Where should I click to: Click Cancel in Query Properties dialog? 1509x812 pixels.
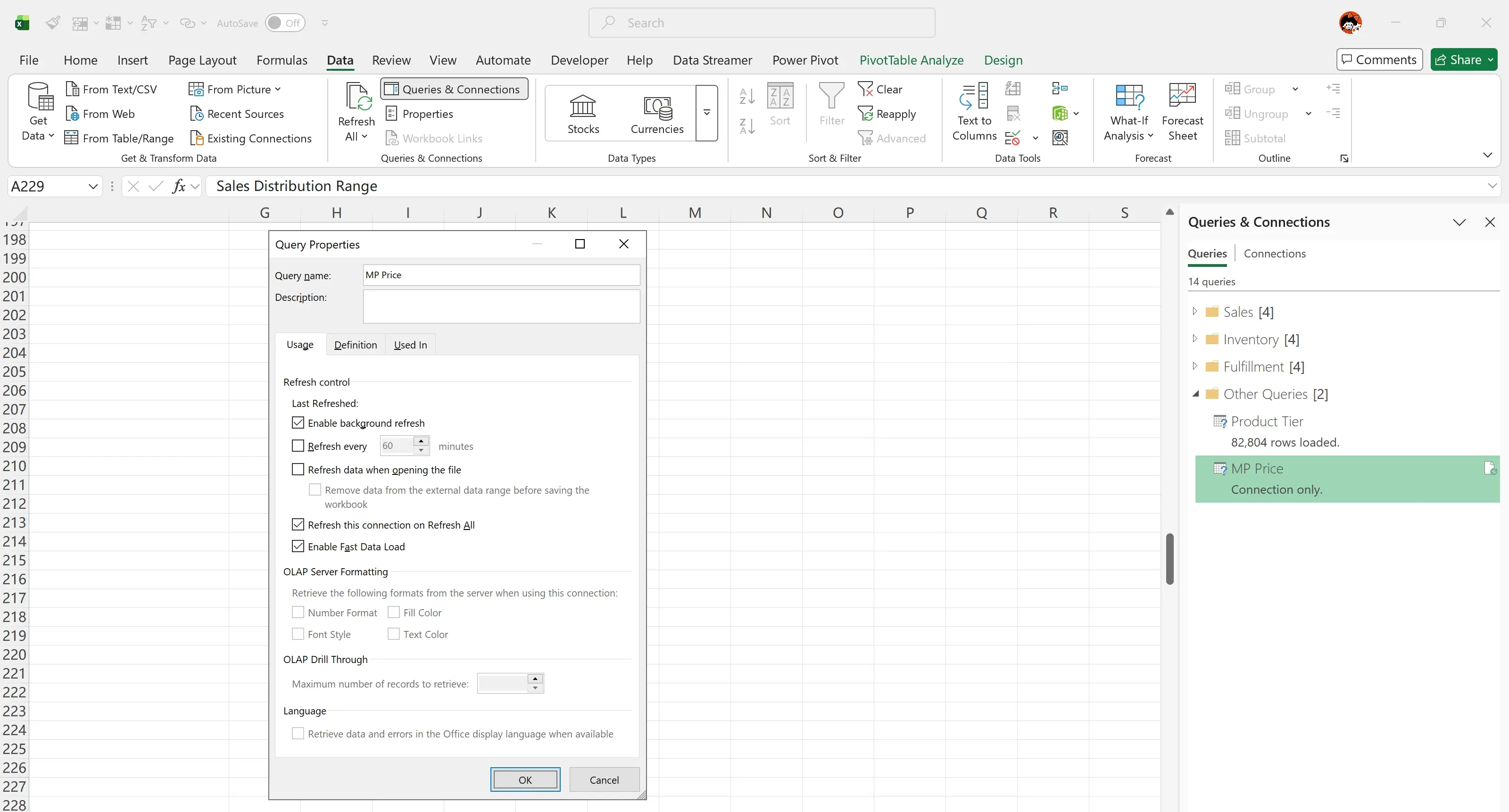coord(604,780)
